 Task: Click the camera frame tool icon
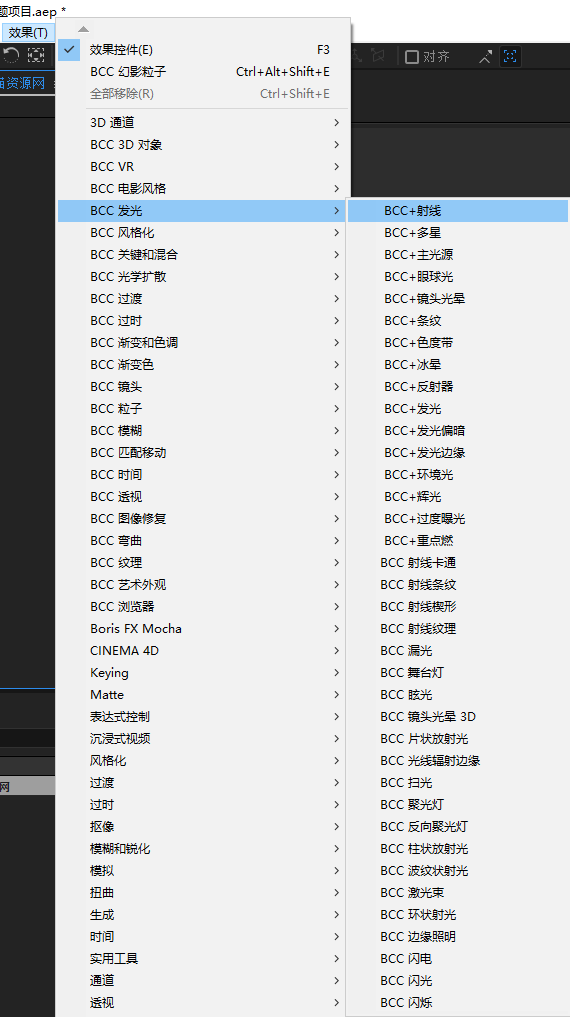click(36, 56)
